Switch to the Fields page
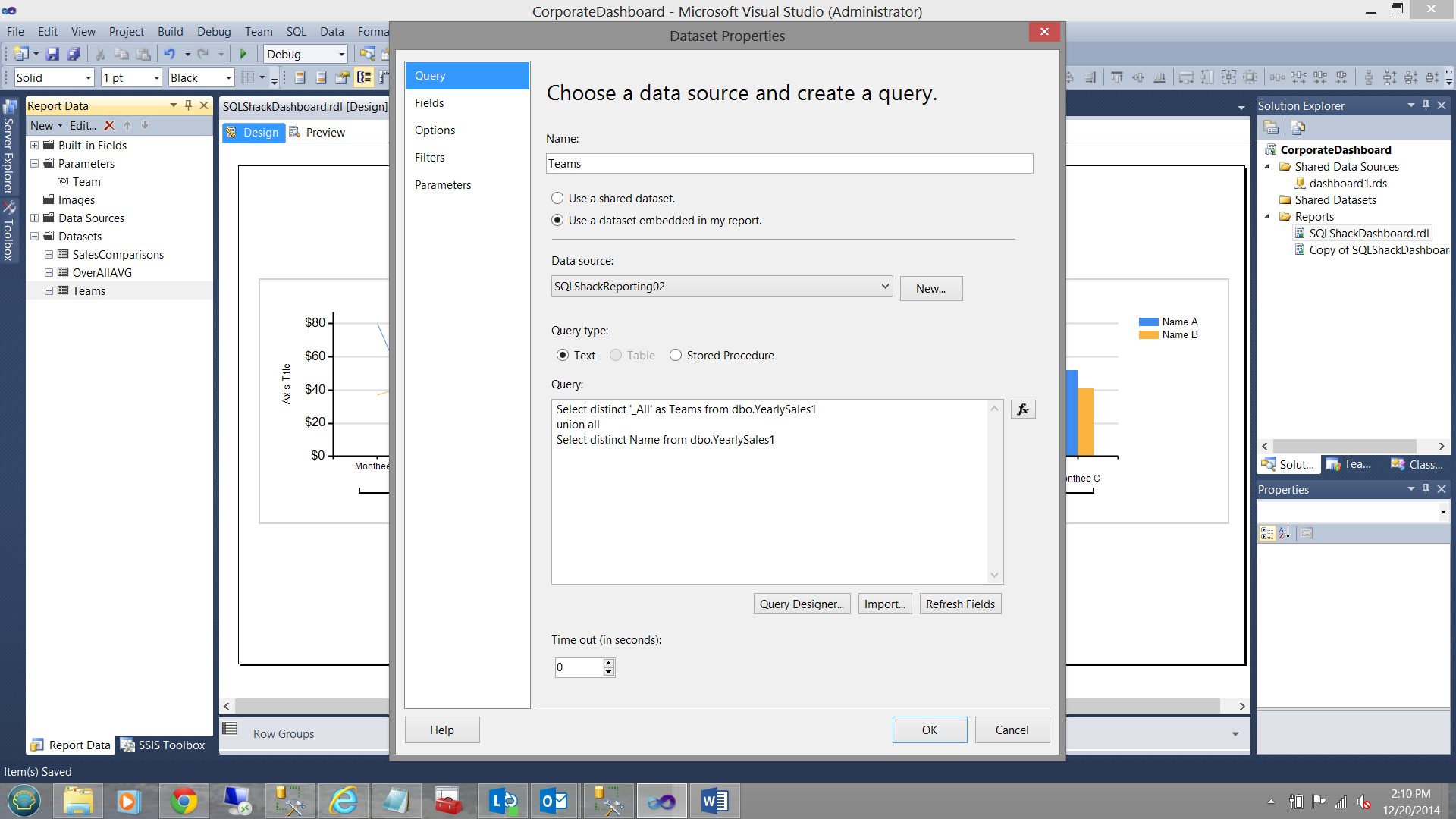Screen dimensions: 1456x819 tap(429, 103)
